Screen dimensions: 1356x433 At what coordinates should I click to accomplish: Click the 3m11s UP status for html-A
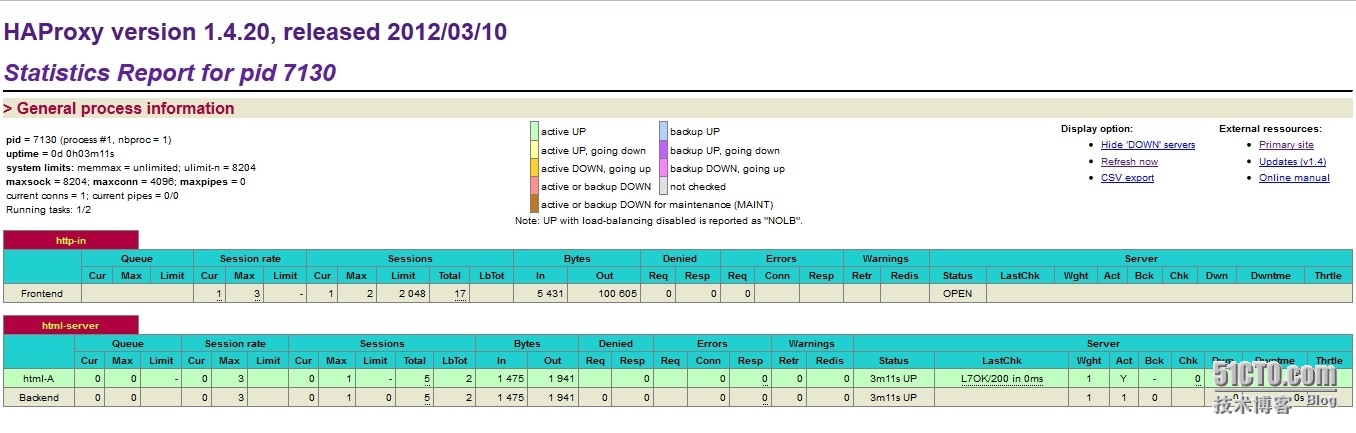(894, 379)
